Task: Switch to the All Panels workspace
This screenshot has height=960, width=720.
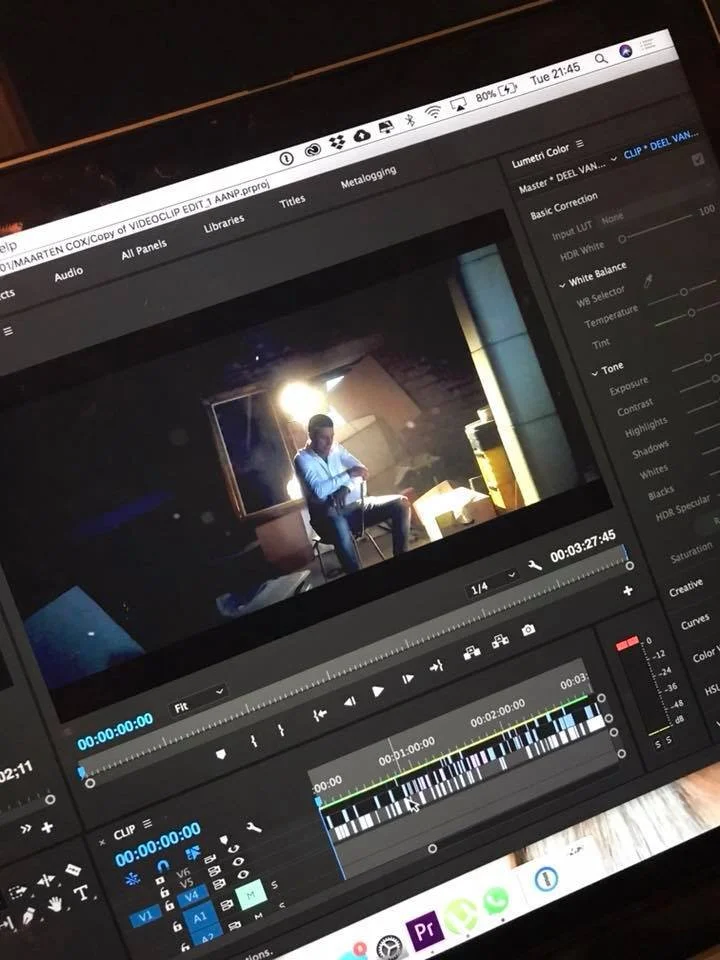Action: coord(144,249)
